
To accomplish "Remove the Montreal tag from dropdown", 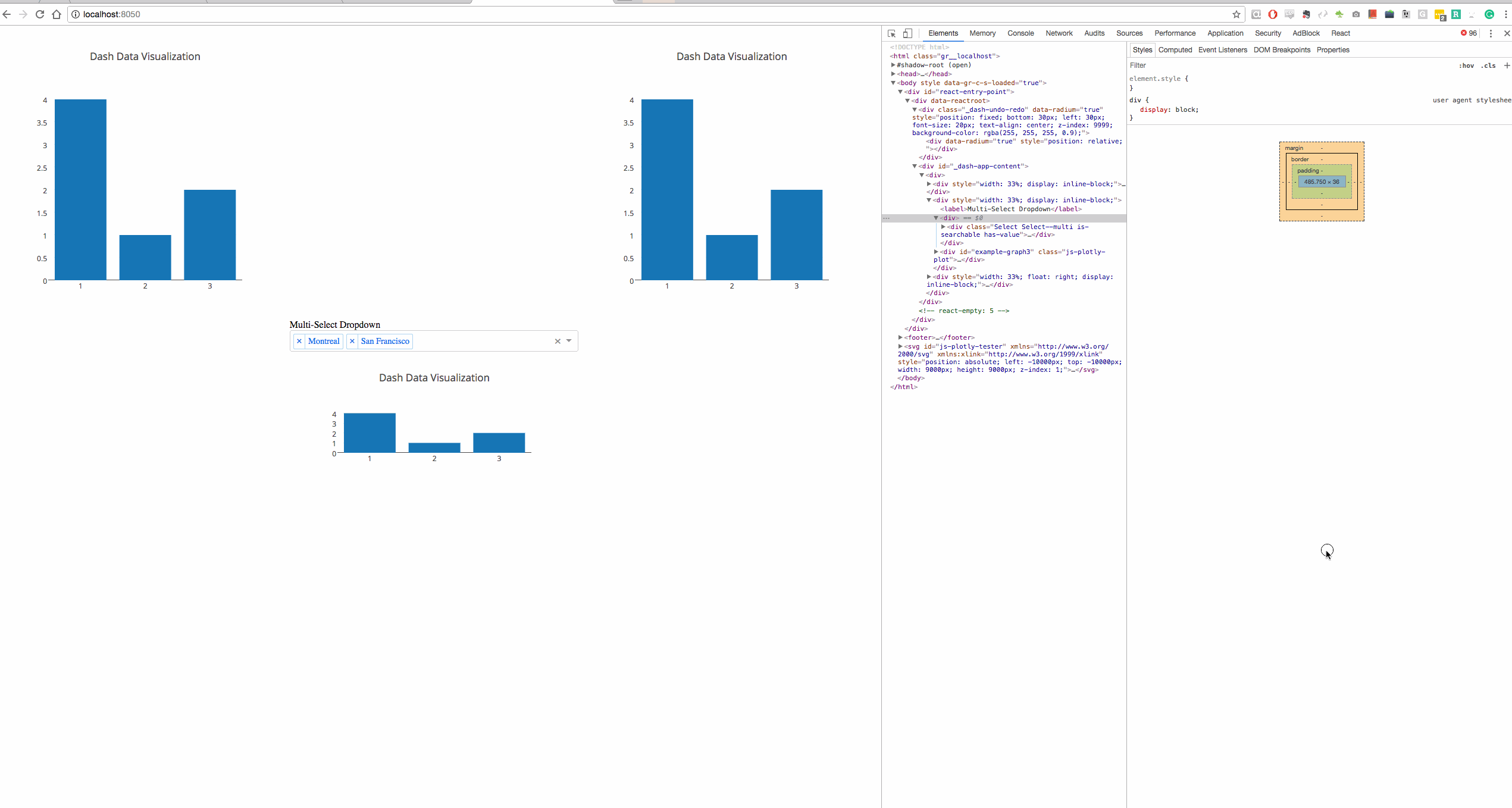I will click(x=299, y=341).
